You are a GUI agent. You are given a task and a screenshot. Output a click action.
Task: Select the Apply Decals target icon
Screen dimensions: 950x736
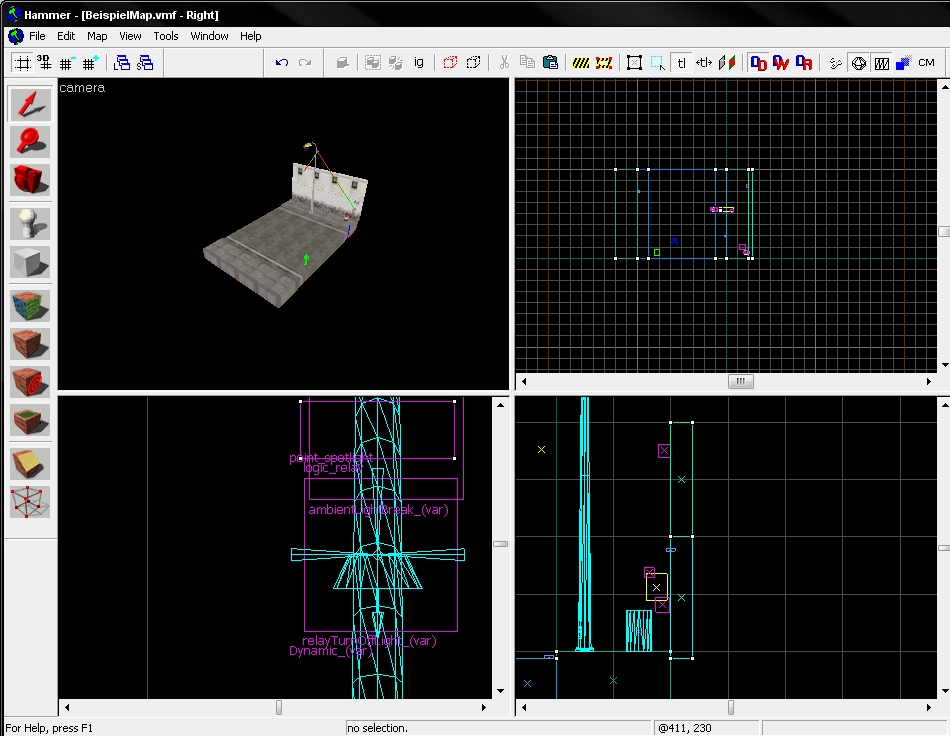tap(30, 382)
